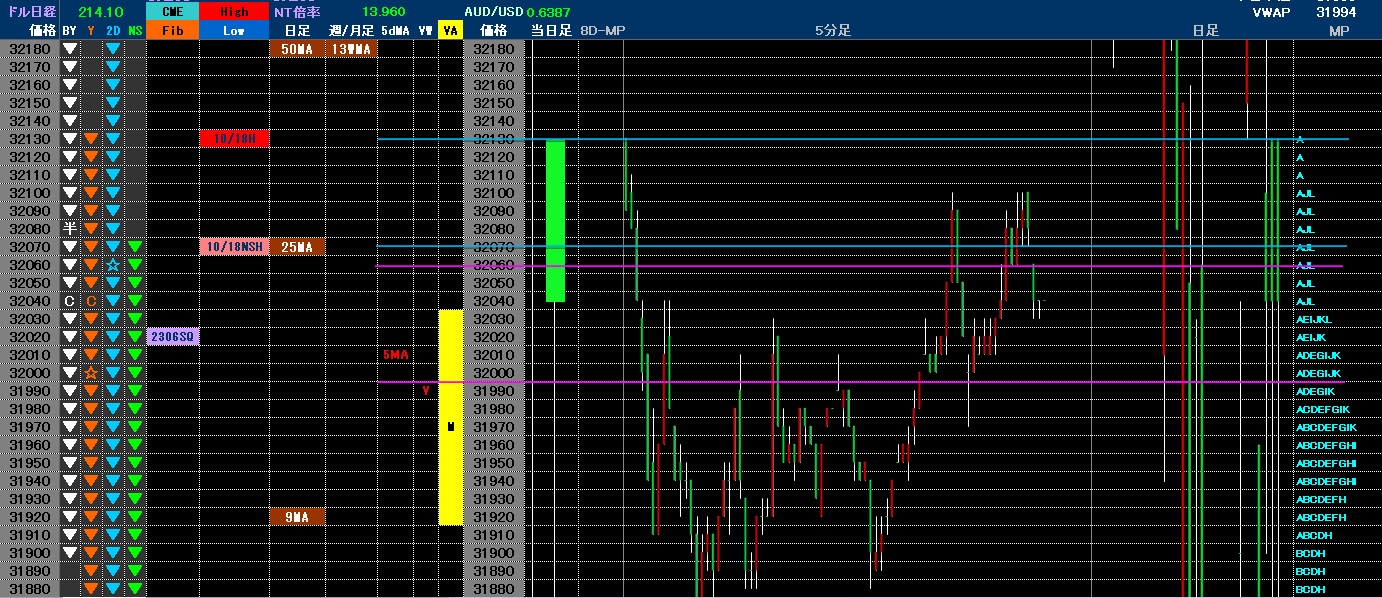Viewport: 1382px width, 598px height.
Task: Click the MP column header
Action: pos(1338,31)
